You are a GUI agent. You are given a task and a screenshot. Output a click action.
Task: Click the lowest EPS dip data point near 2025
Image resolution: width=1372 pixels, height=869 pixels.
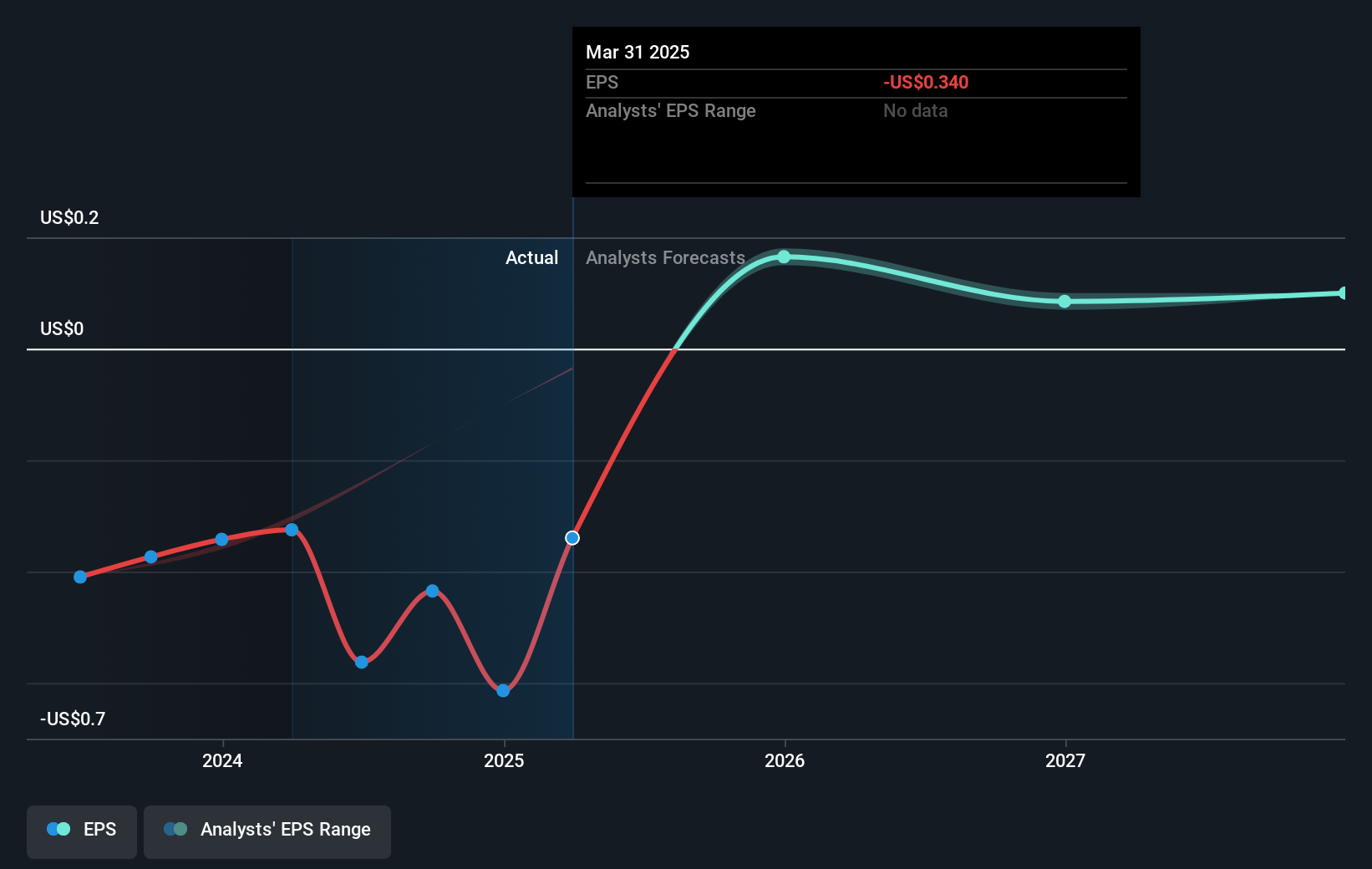(502, 690)
